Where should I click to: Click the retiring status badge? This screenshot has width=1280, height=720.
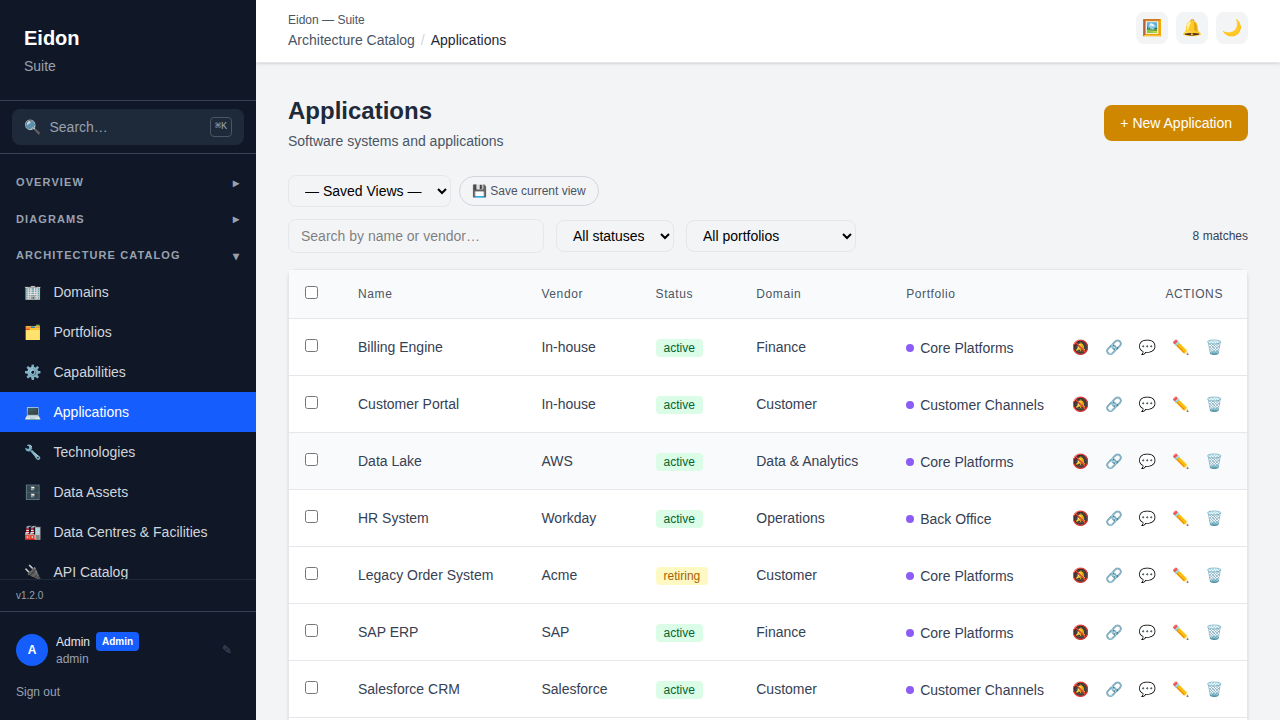point(682,576)
